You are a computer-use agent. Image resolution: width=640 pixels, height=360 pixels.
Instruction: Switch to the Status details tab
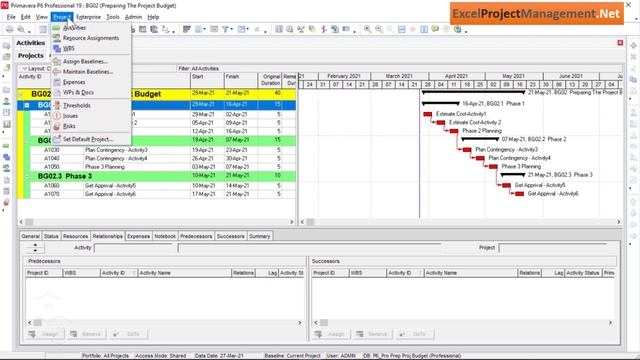coord(51,236)
